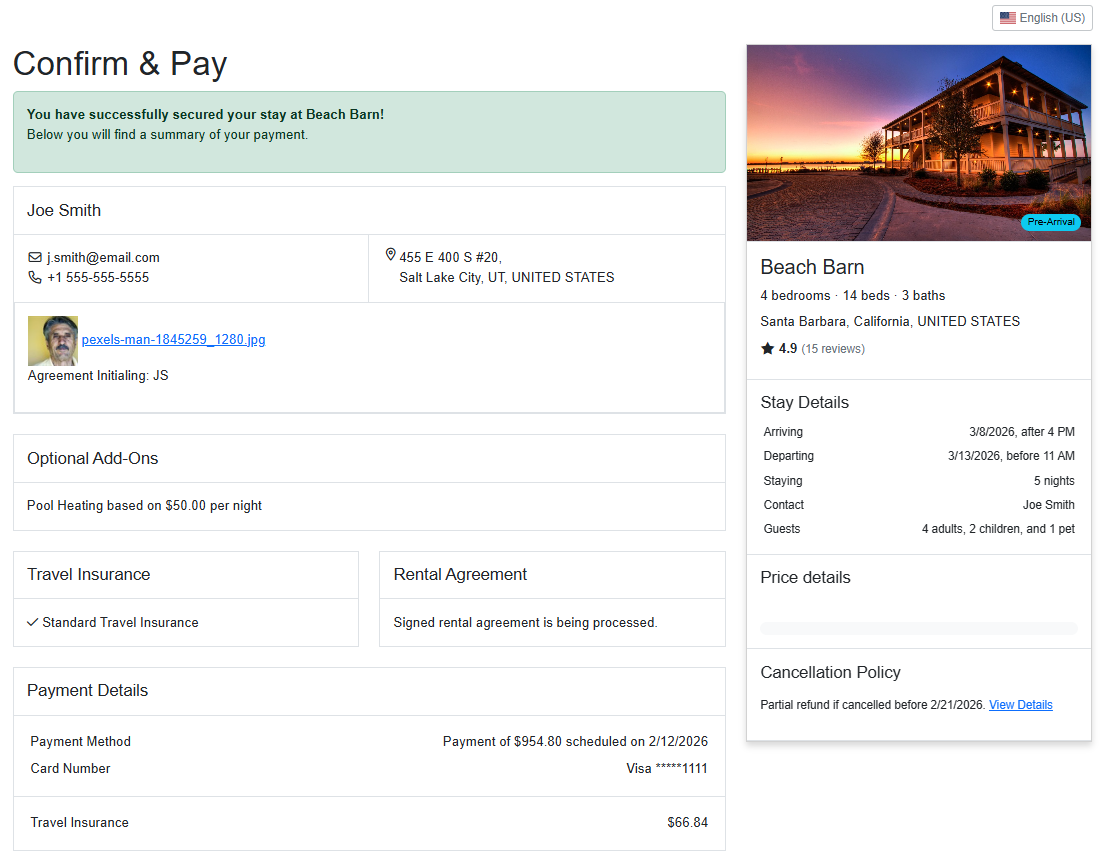Click the Visa card number entry
The height and width of the screenshot is (863, 1107).
pyautogui.click(x=667, y=768)
